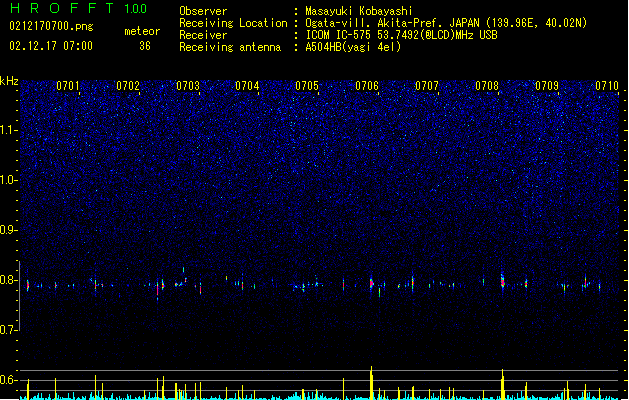Click the 0.9 kHz axis label

point(9,230)
